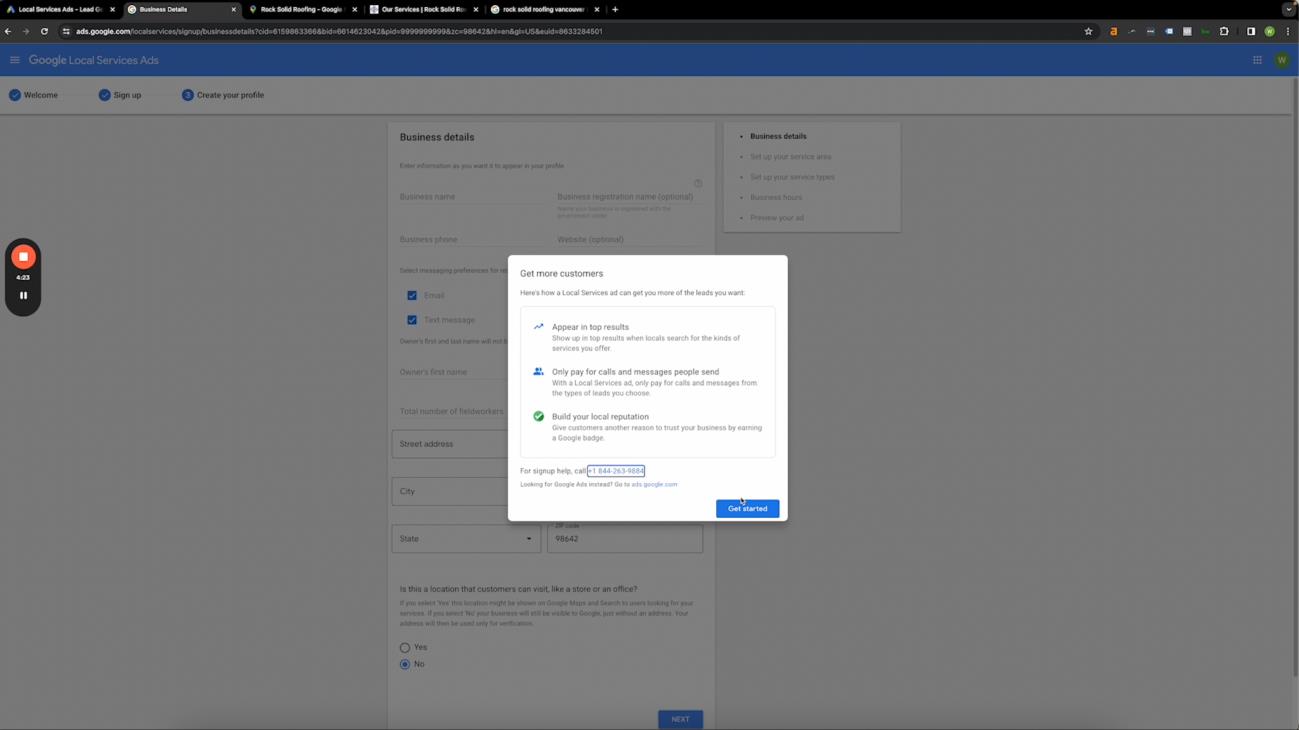Stop the screen recording

point(23,257)
